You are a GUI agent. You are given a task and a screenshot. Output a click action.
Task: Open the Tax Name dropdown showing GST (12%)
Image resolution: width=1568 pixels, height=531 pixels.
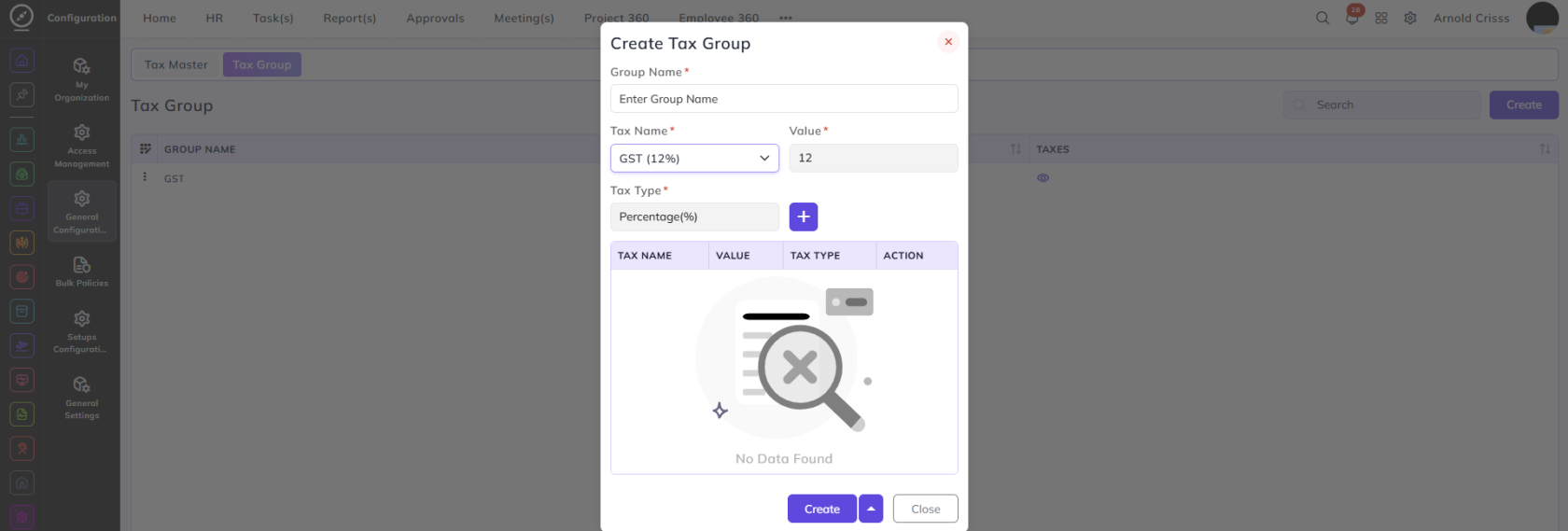click(x=694, y=159)
